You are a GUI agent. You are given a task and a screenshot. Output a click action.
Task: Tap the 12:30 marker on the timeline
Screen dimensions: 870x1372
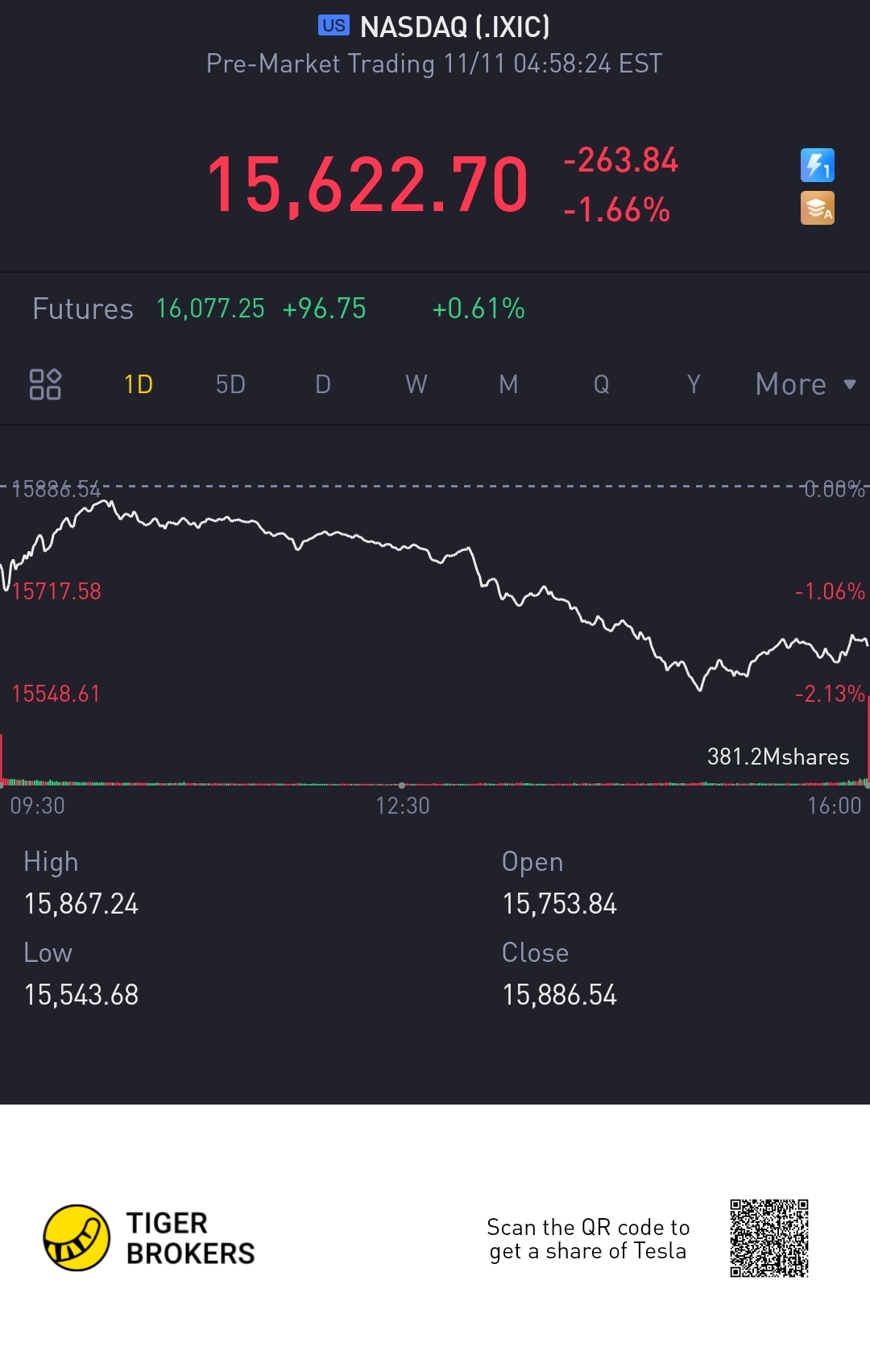coord(402,805)
